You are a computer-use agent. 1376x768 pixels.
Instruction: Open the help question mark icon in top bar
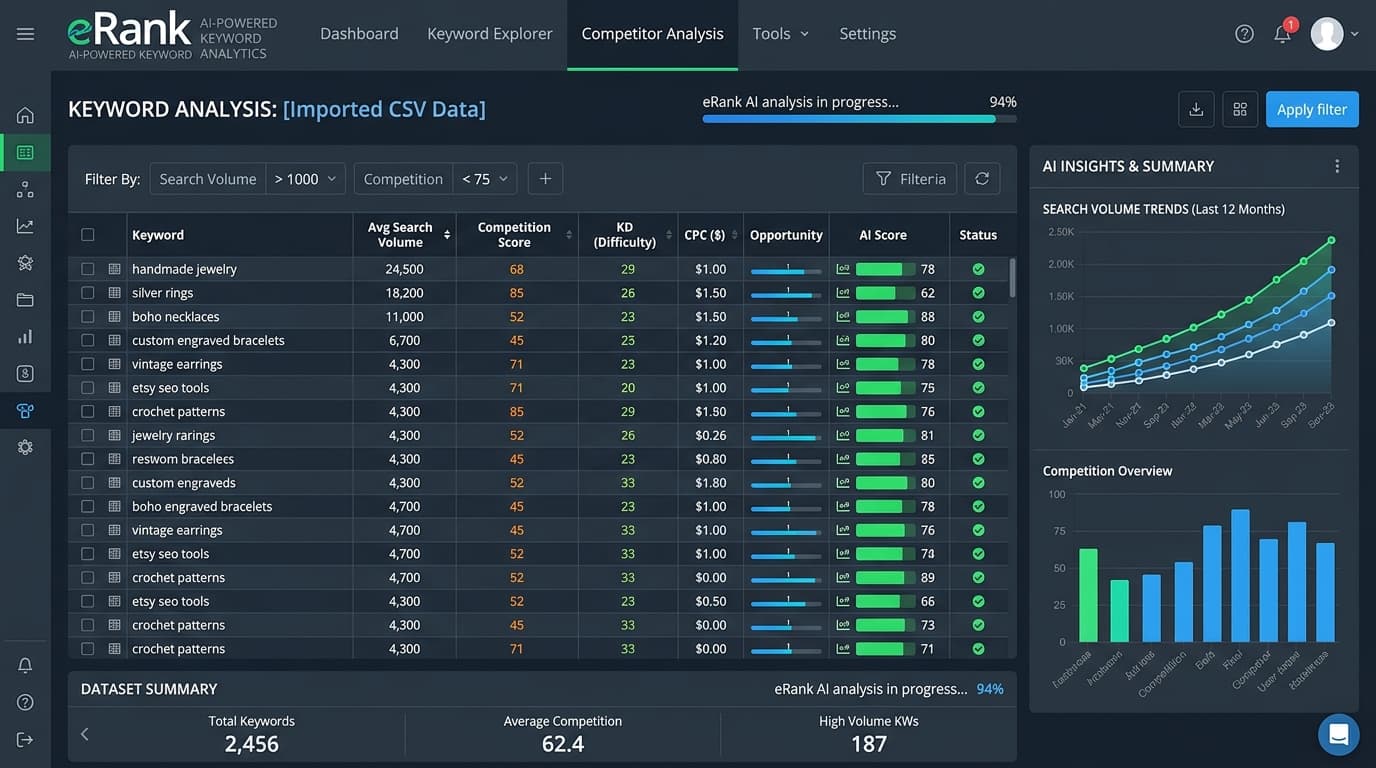(x=1244, y=33)
